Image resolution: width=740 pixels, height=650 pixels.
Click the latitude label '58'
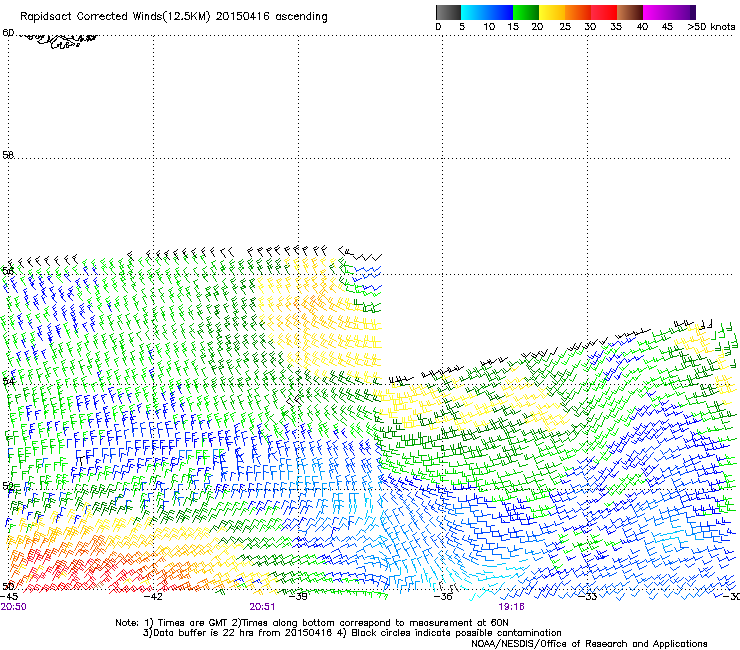coord(8,155)
